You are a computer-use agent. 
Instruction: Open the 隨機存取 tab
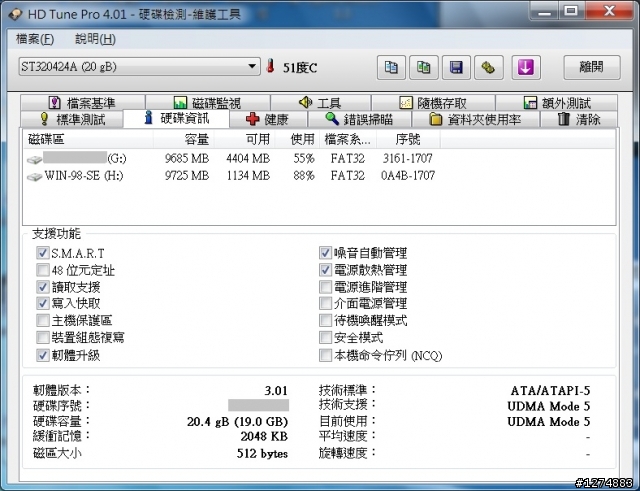click(x=433, y=102)
